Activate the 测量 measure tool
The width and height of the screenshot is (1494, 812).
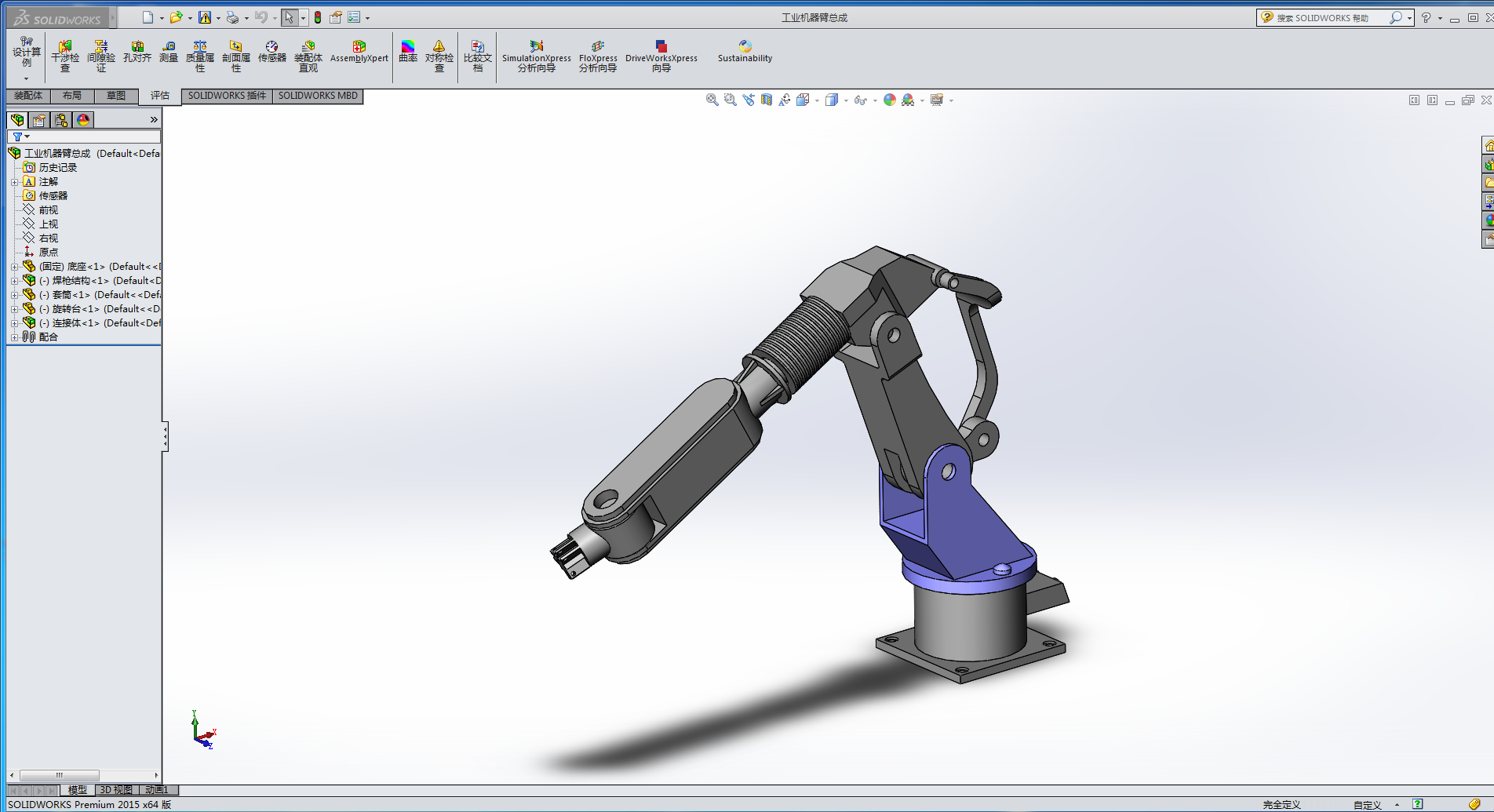click(x=169, y=52)
